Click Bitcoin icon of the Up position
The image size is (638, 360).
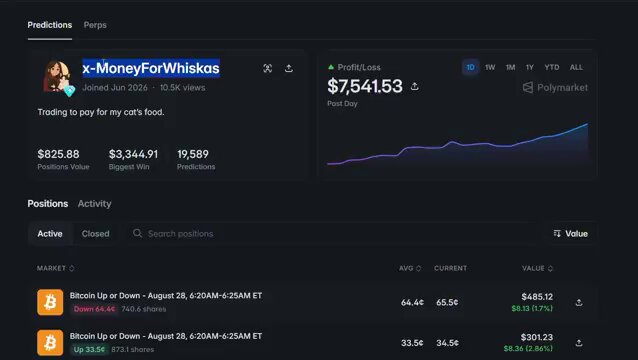pyautogui.click(x=50, y=343)
